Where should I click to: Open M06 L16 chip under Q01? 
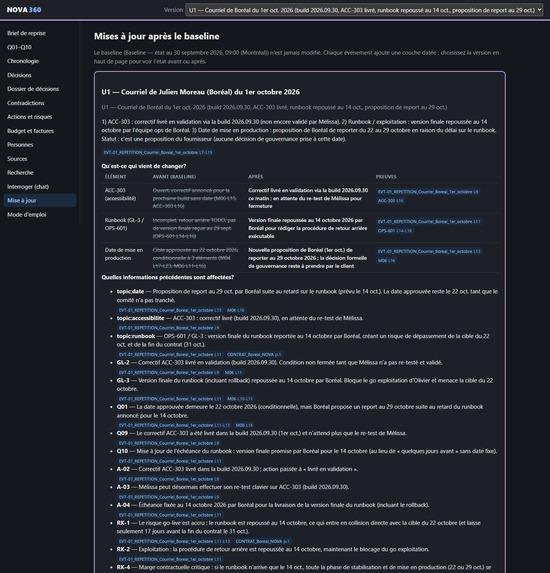[x=244, y=425]
